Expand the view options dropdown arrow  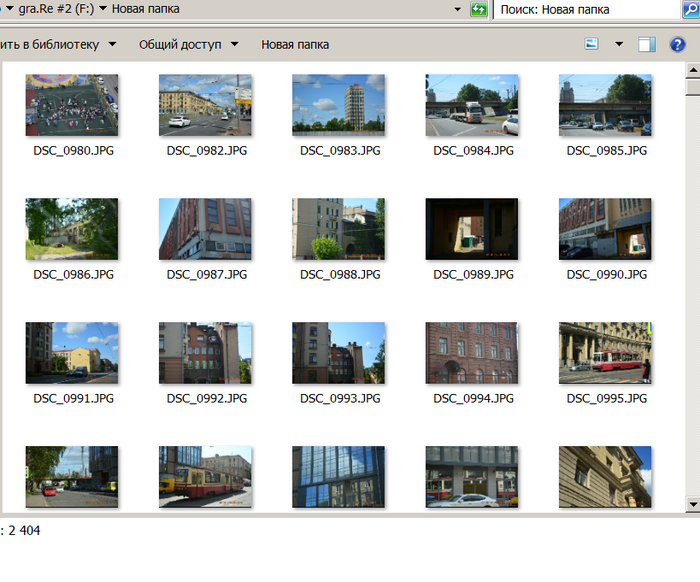tap(618, 44)
